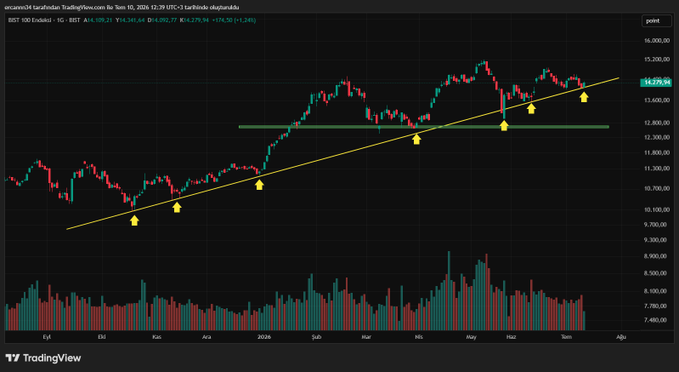Click the chart creation caption text at top
Image resolution: width=679 pixels, height=372 pixels.
(x=122, y=7)
